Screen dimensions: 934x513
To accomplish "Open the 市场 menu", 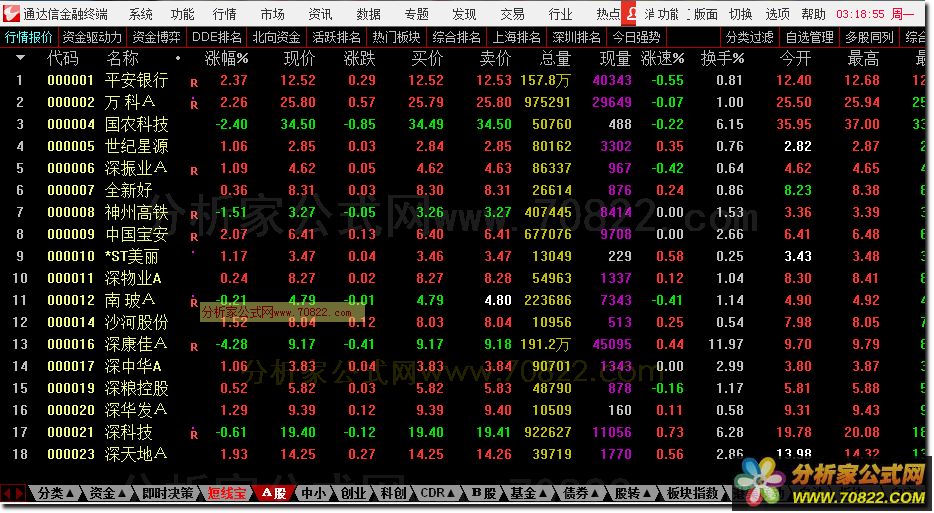I will (272, 14).
